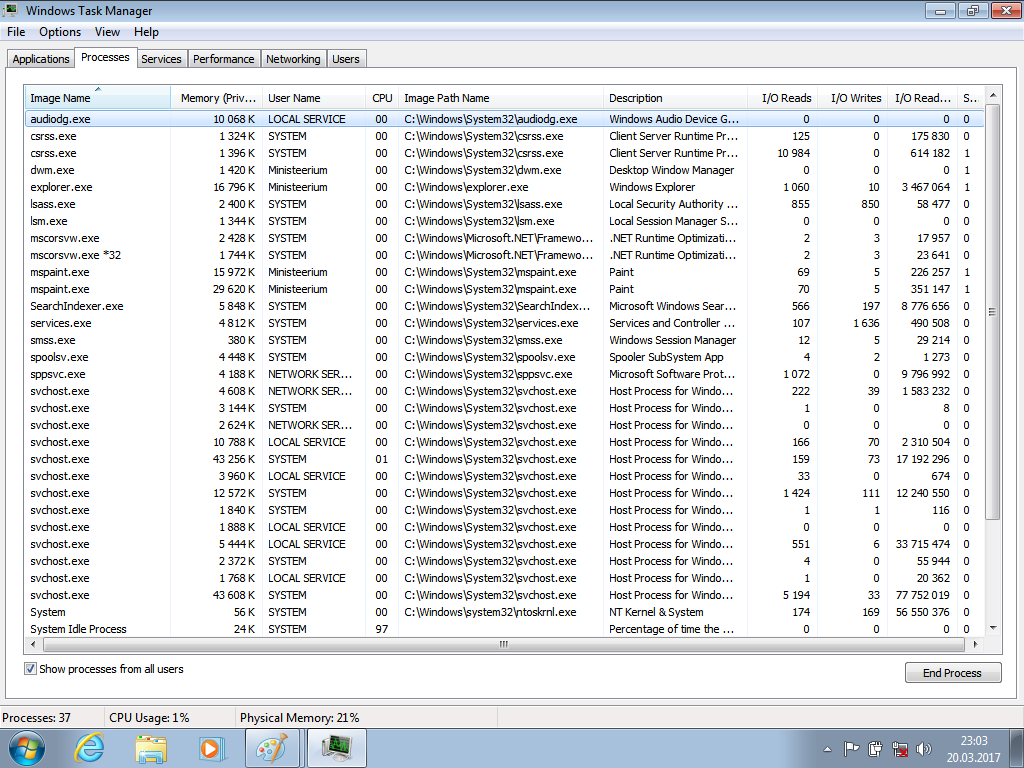The width and height of the screenshot is (1024, 768).
Task: Select svchost.exe using 43 256 K
Action: click(504, 458)
